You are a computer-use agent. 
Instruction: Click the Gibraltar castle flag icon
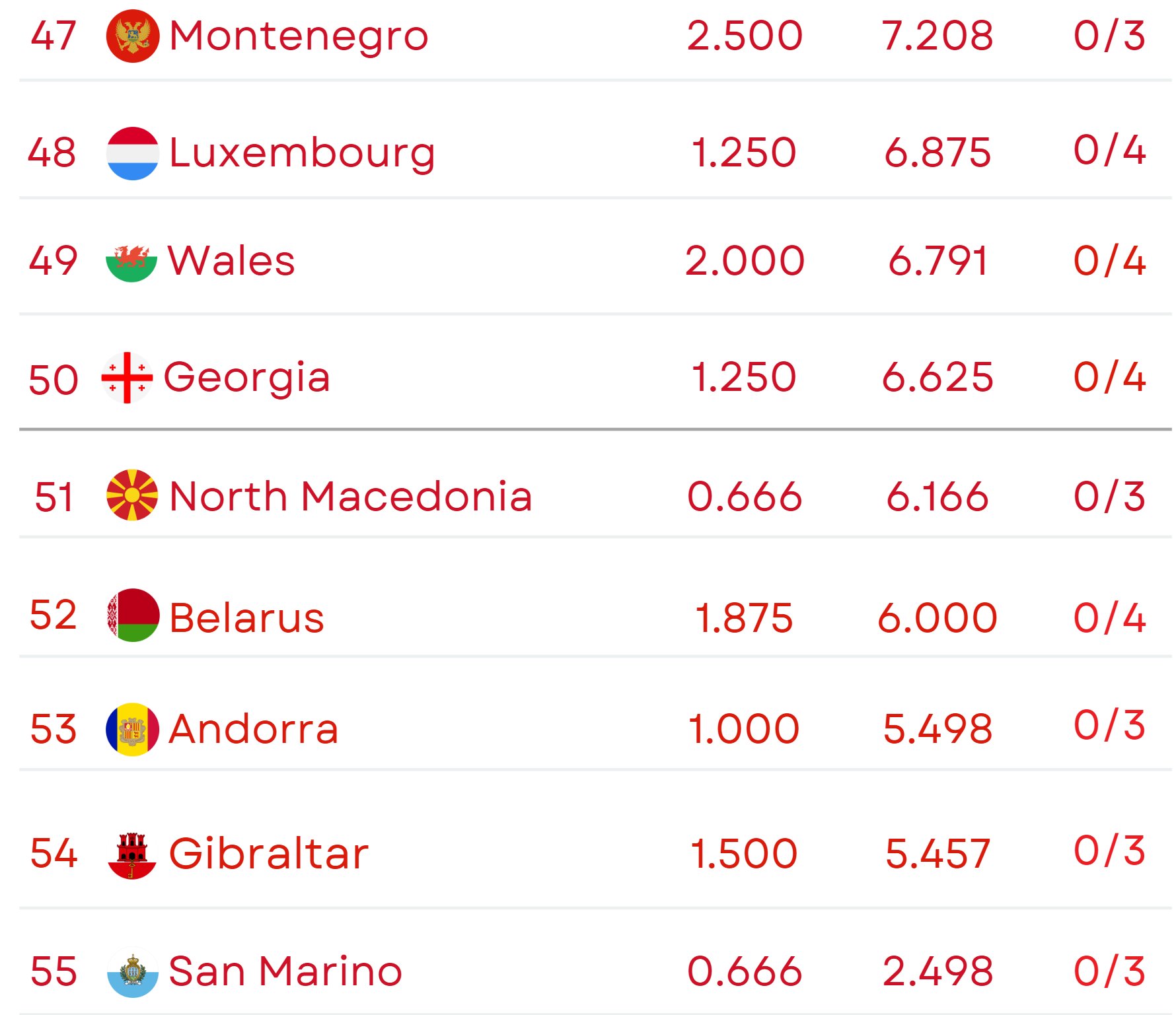click(132, 855)
